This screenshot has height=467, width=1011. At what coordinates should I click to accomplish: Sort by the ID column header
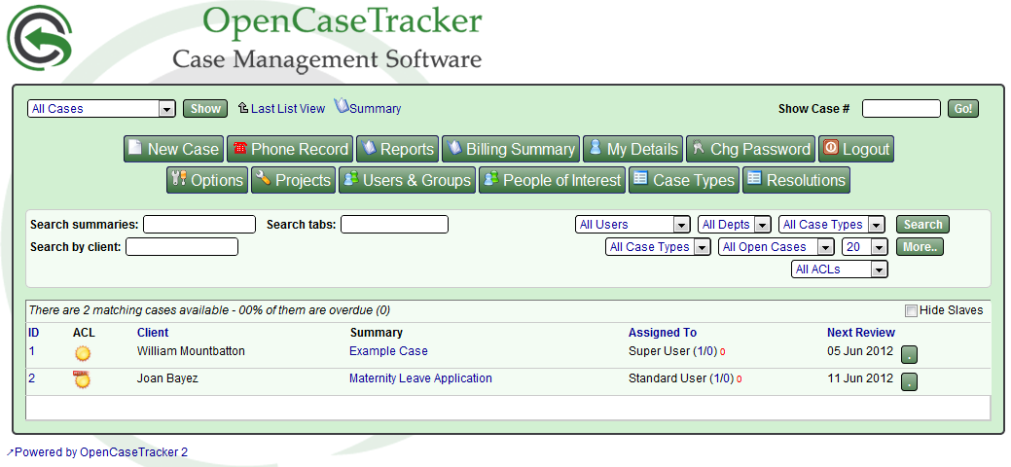[34, 333]
